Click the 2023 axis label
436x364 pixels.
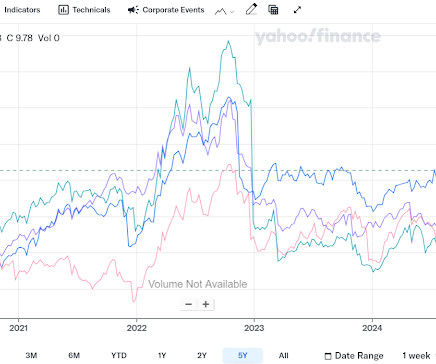pos(254,328)
